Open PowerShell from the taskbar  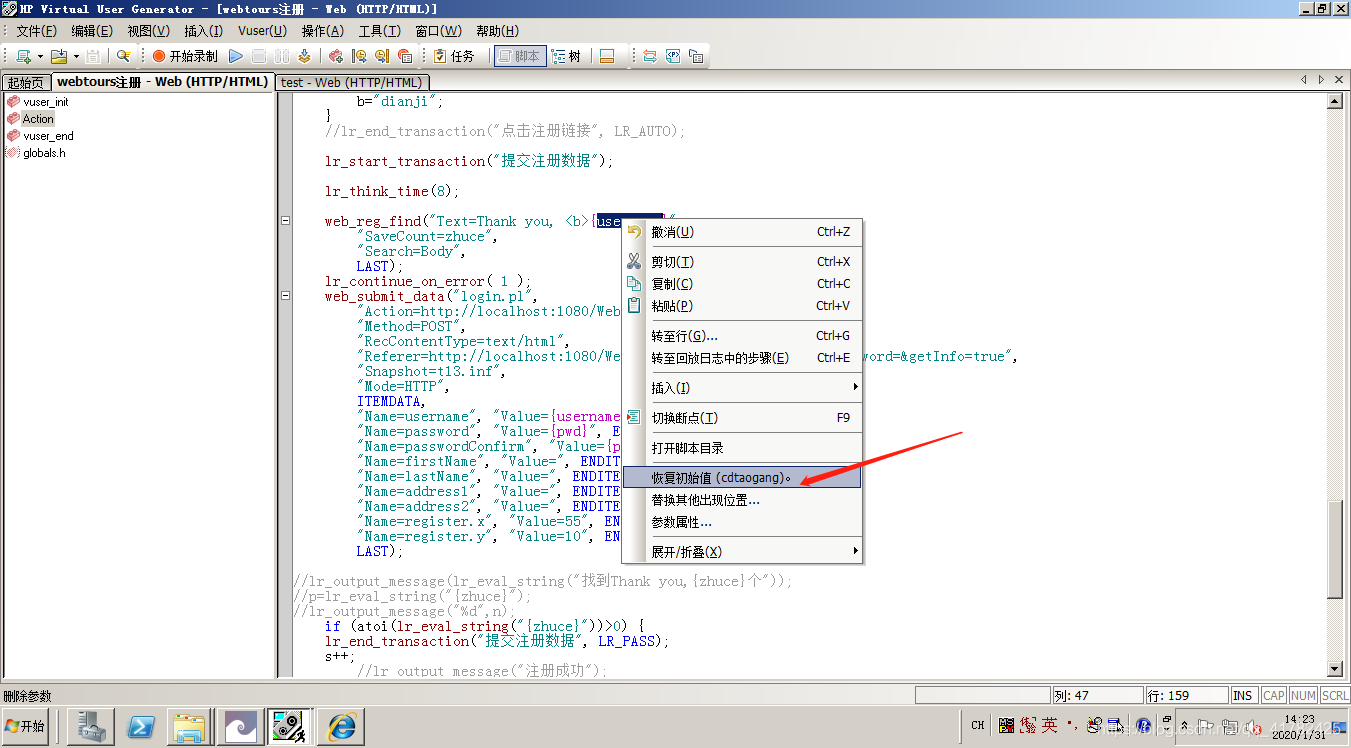point(140,727)
